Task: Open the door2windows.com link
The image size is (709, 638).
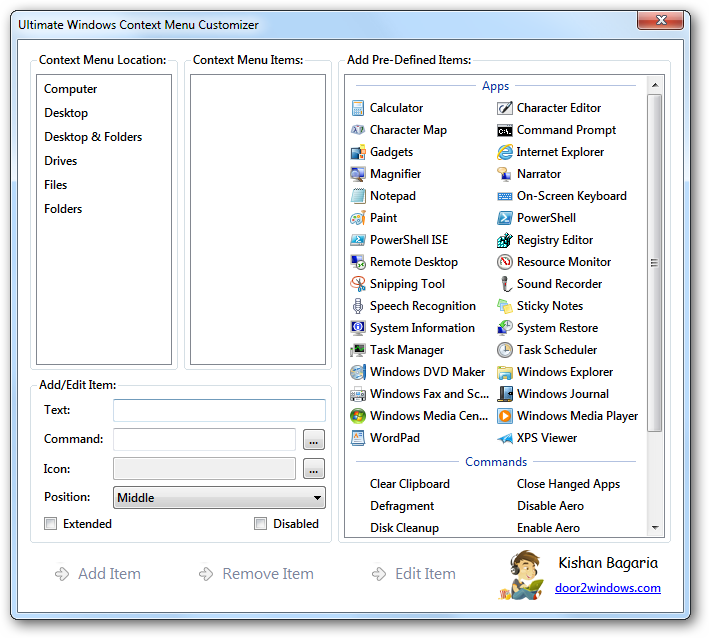Action: 608,588
